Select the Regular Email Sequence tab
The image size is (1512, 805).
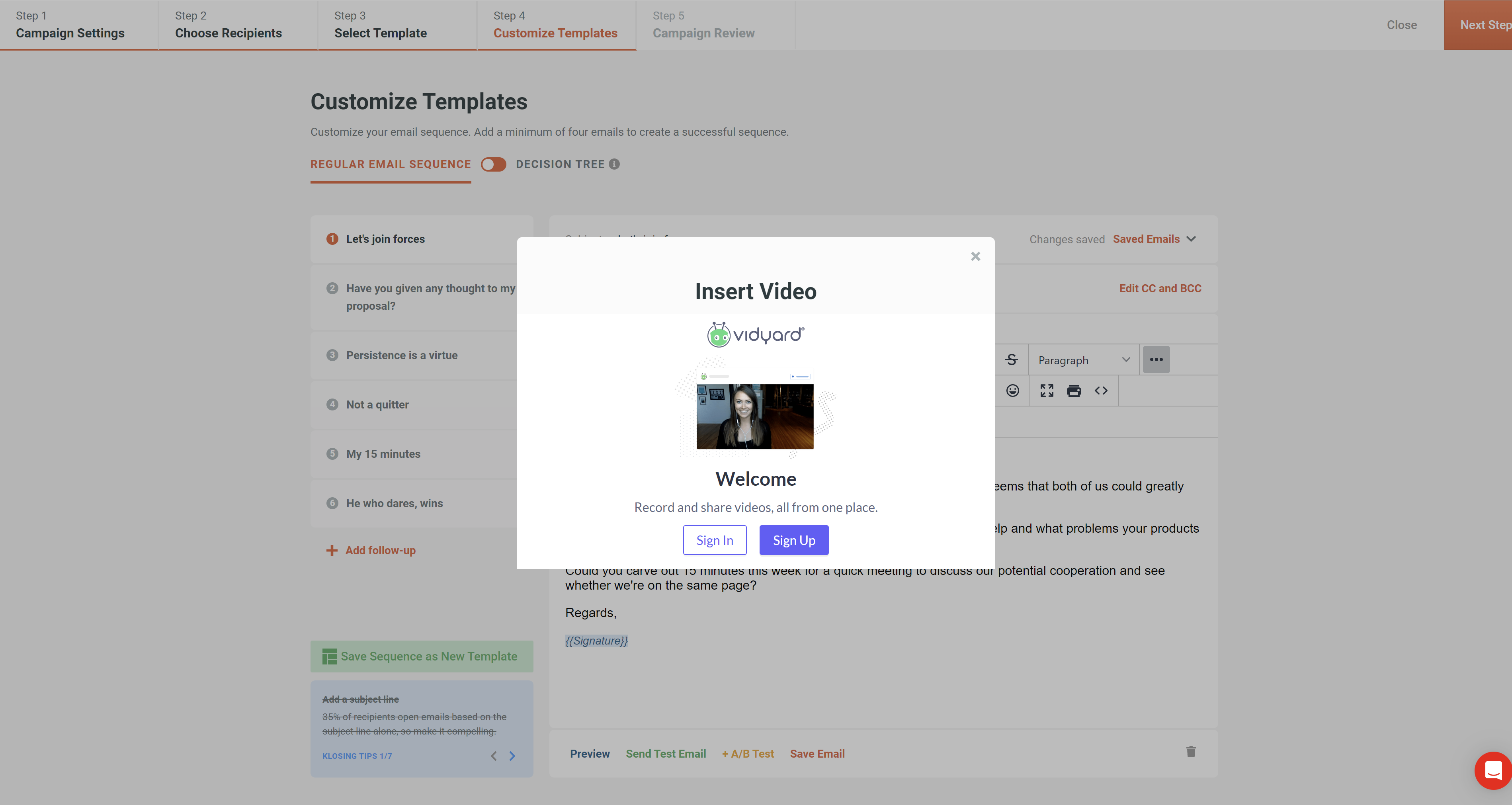point(390,164)
